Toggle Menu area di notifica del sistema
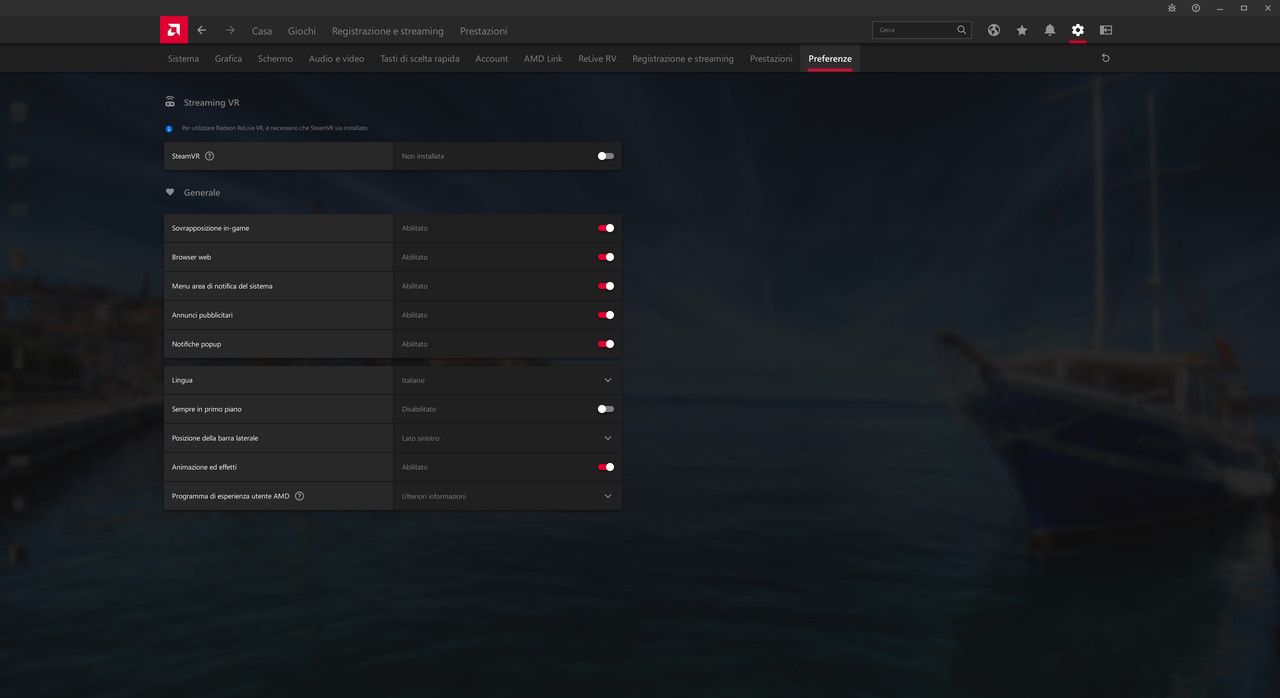Image resolution: width=1280 pixels, height=698 pixels. tap(606, 286)
